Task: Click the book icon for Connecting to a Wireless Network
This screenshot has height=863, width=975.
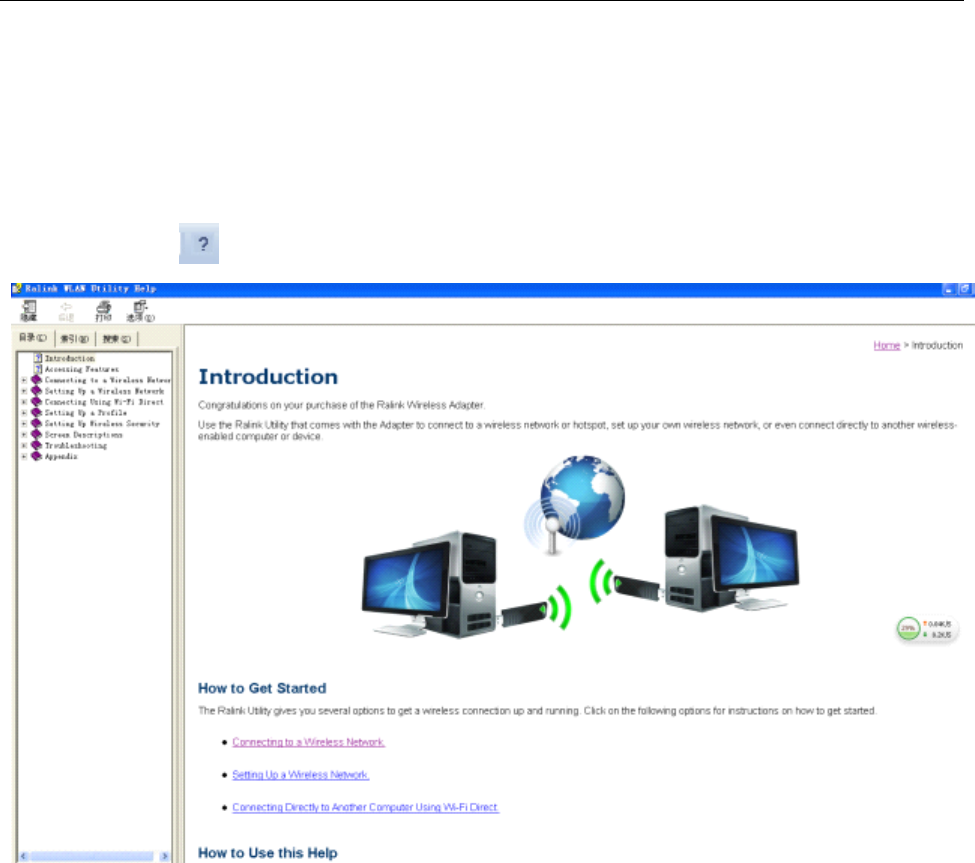Action: pos(36,380)
